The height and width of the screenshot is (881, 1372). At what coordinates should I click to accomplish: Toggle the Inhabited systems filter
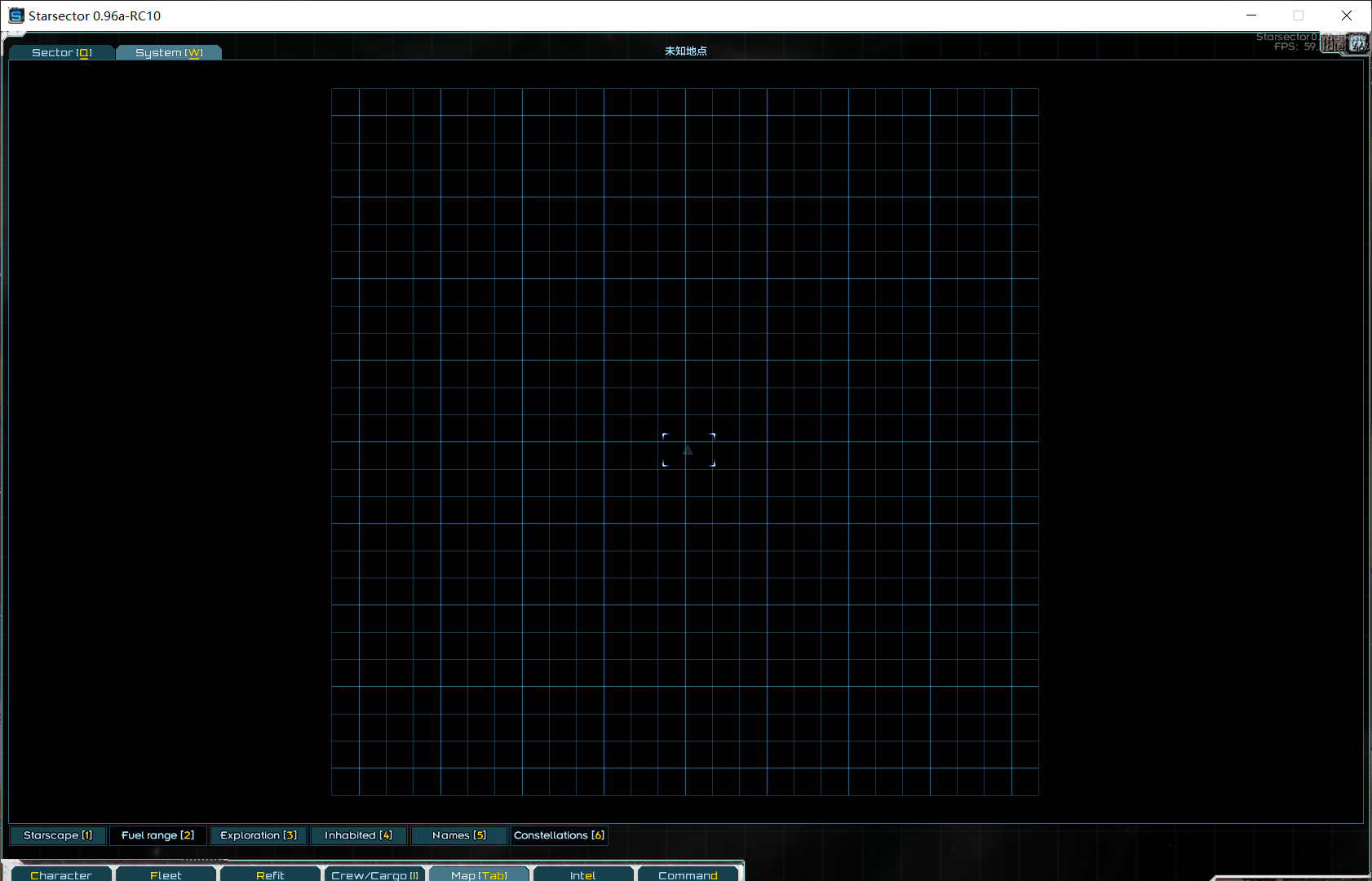(x=358, y=835)
